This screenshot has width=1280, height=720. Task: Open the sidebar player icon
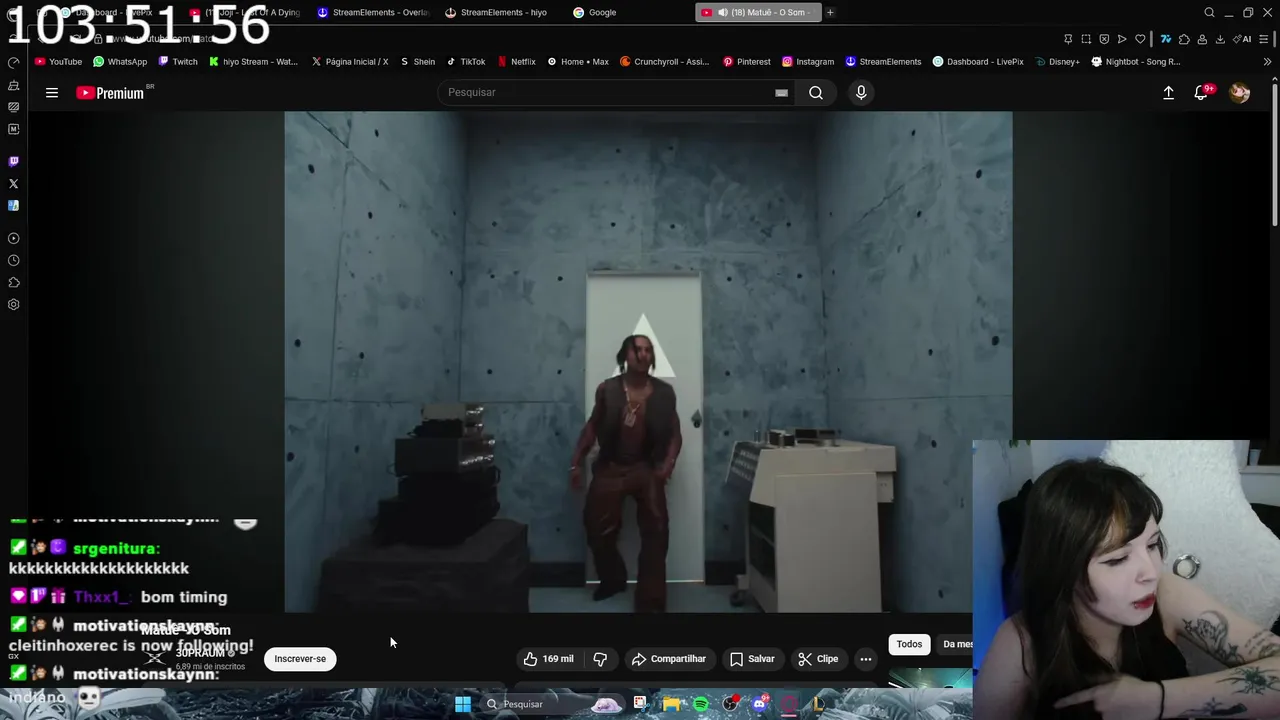(13, 238)
